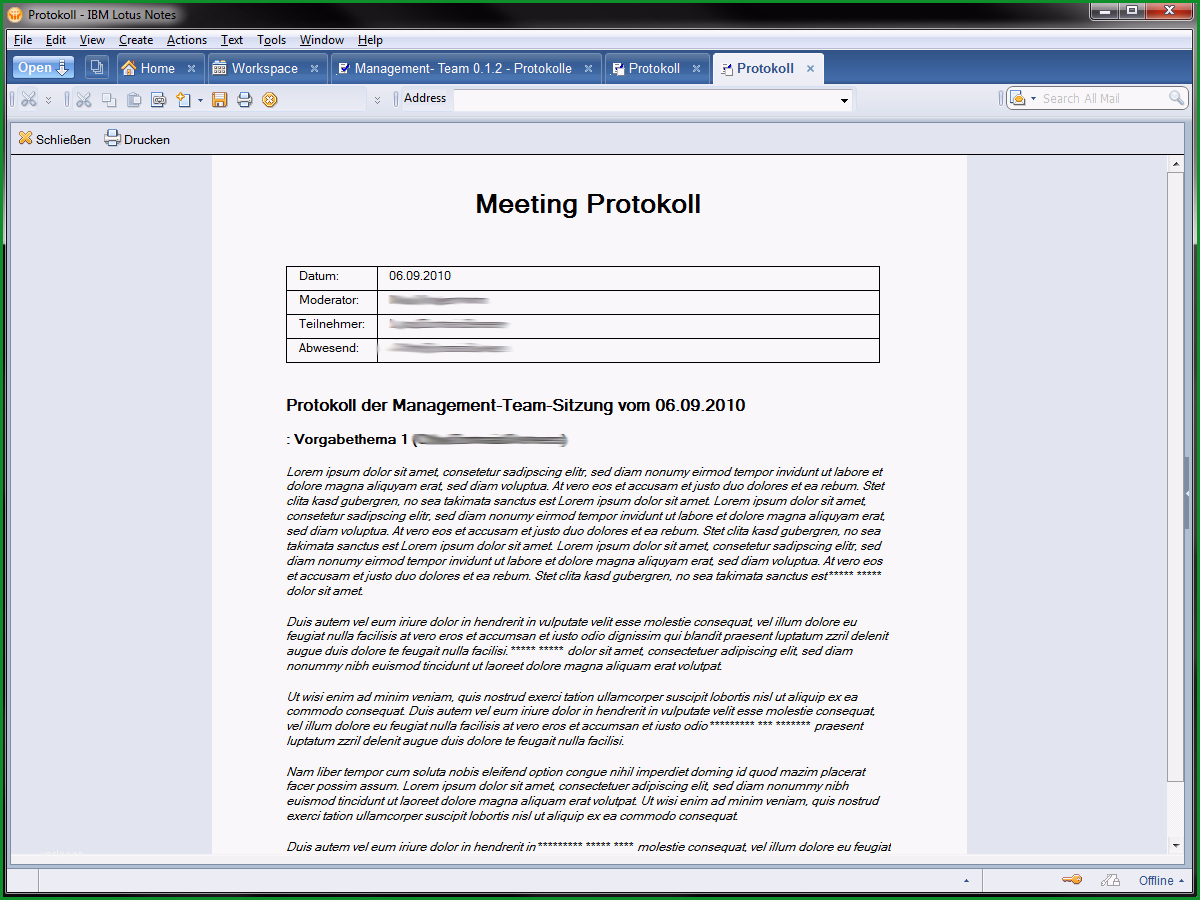Screen dimensions: 1200x900
Task: Click the link/attachment toolbar icon
Action: click(x=158, y=99)
